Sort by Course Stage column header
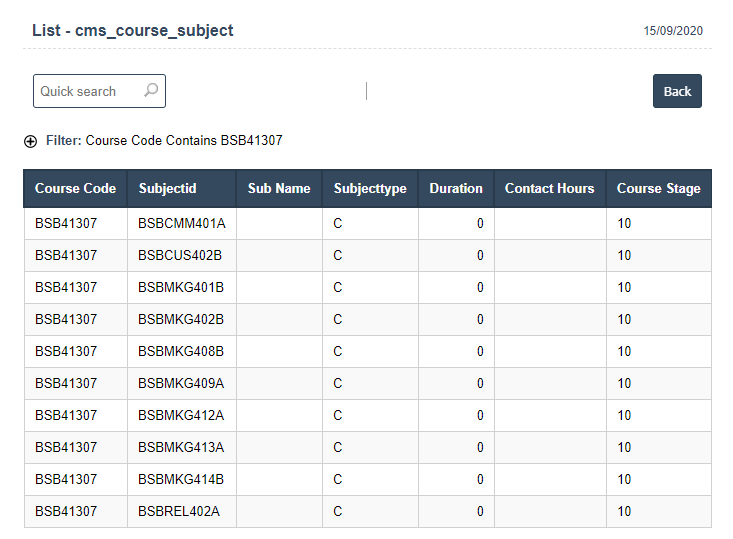733x539 pixels. point(658,188)
